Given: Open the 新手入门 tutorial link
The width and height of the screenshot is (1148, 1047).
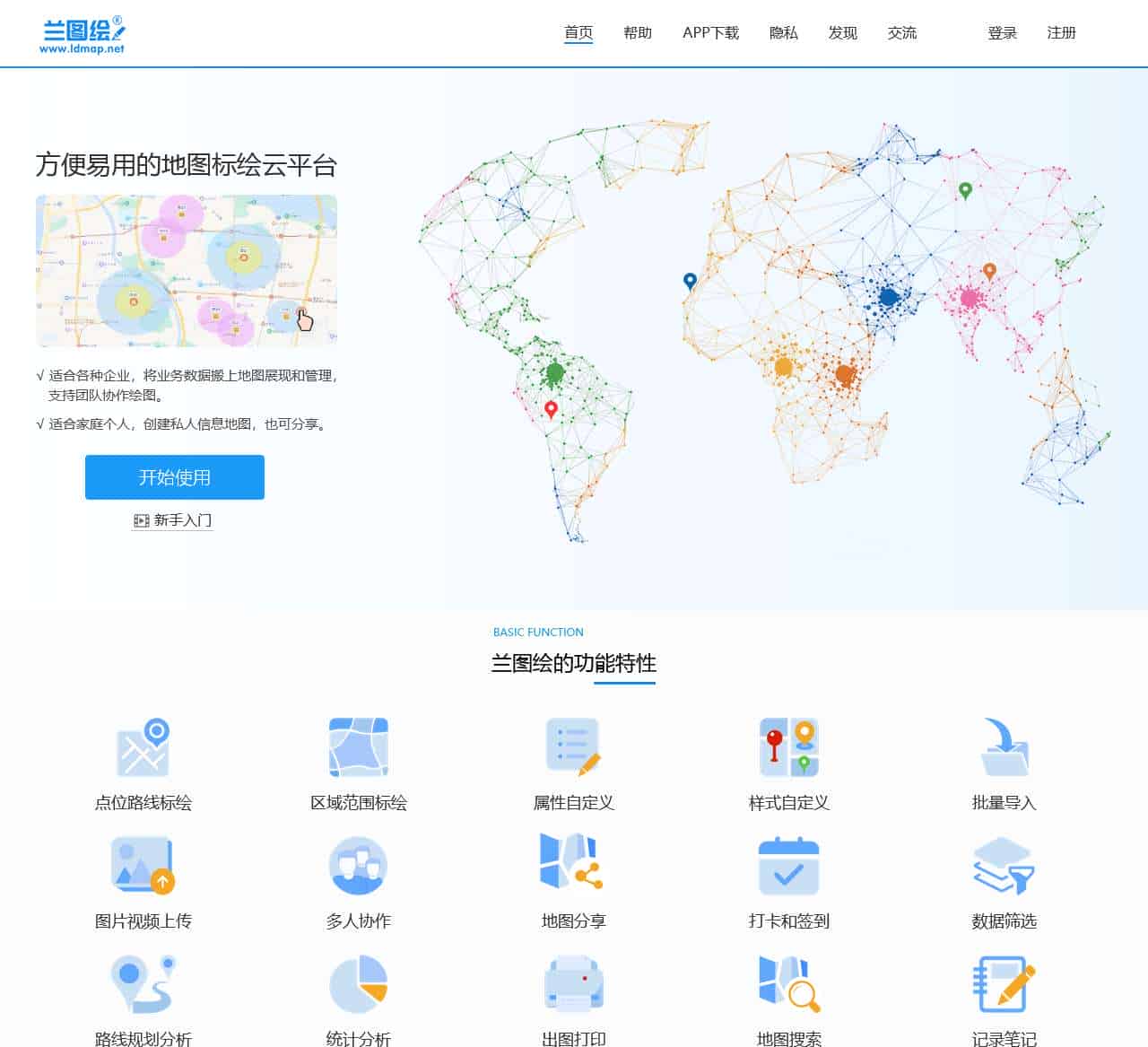Looking at the screenshot, I should [173, 520].
